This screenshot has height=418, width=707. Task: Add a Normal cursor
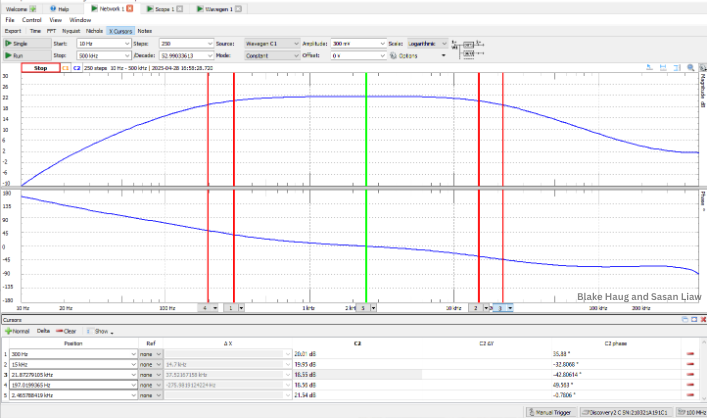tap(17, 331)
